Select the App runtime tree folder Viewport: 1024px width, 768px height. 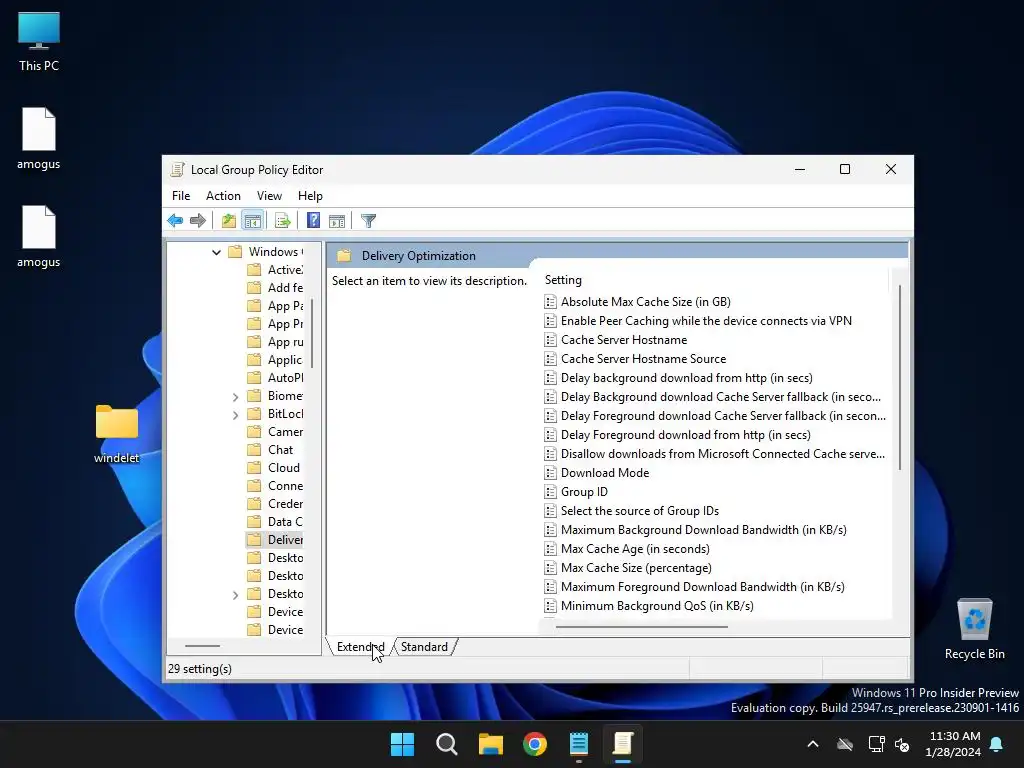click(276, 342)
